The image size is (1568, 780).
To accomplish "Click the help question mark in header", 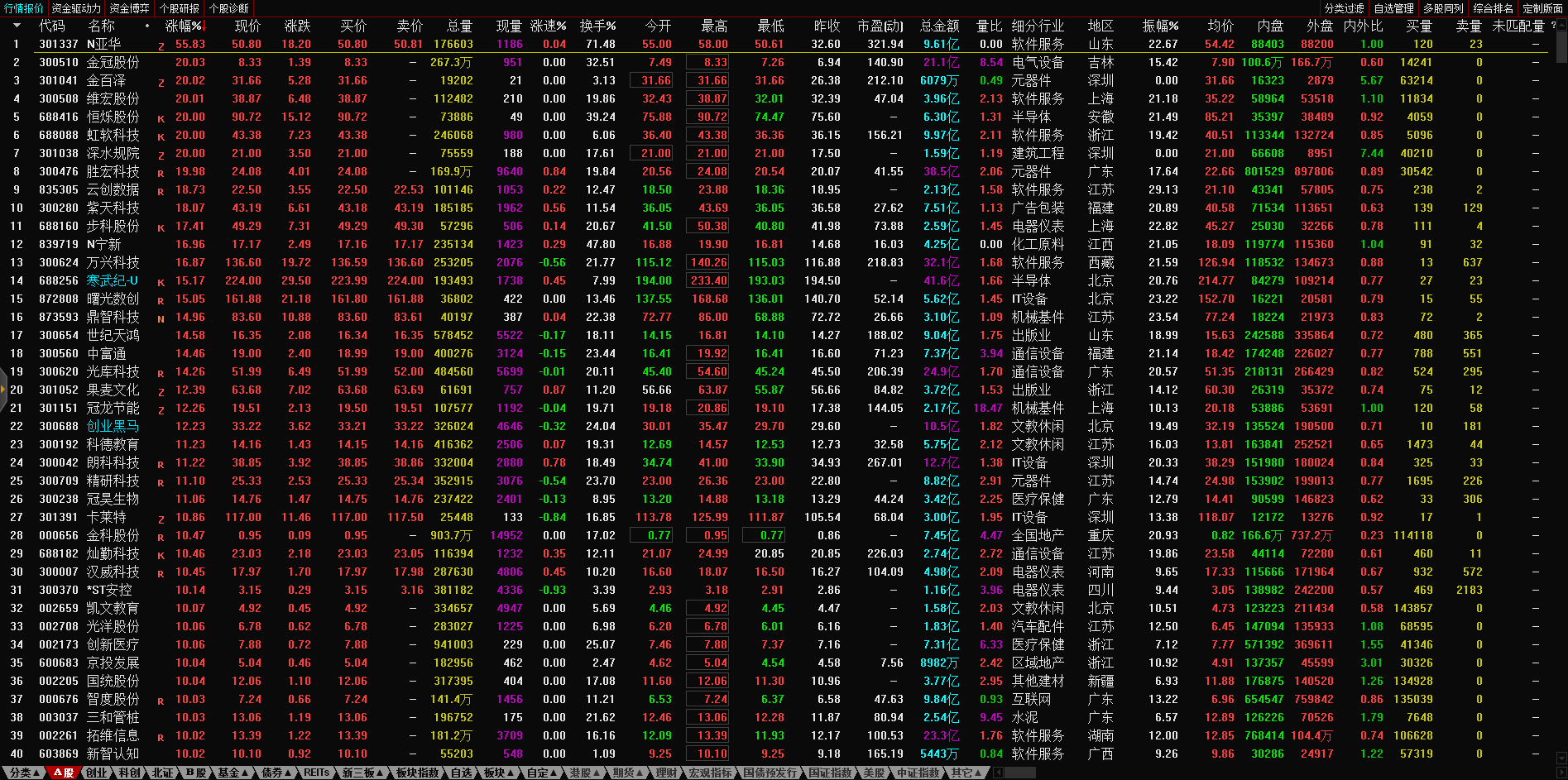I will tap(1553, 26).
